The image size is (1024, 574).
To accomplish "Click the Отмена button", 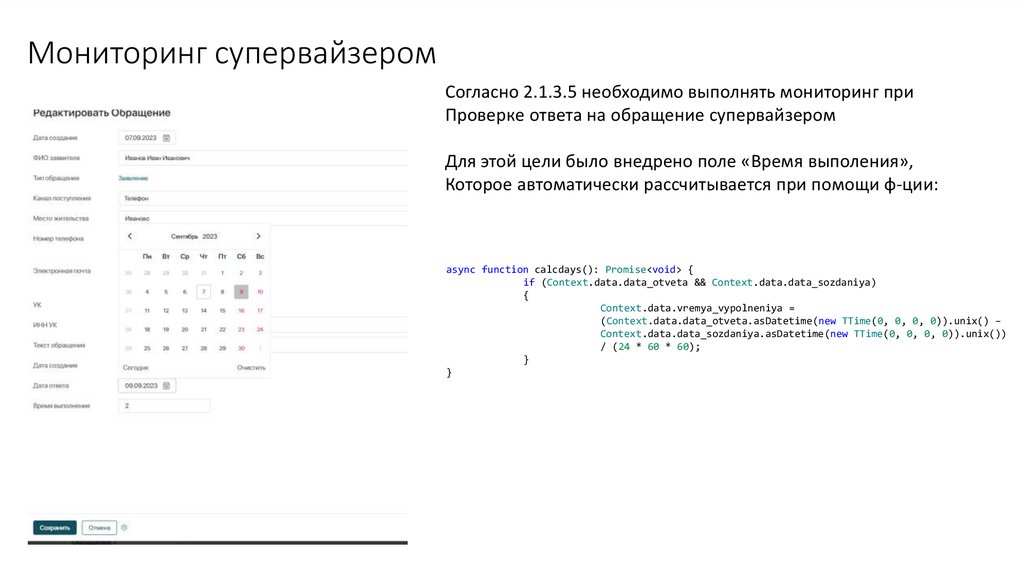I will (99, 527).
